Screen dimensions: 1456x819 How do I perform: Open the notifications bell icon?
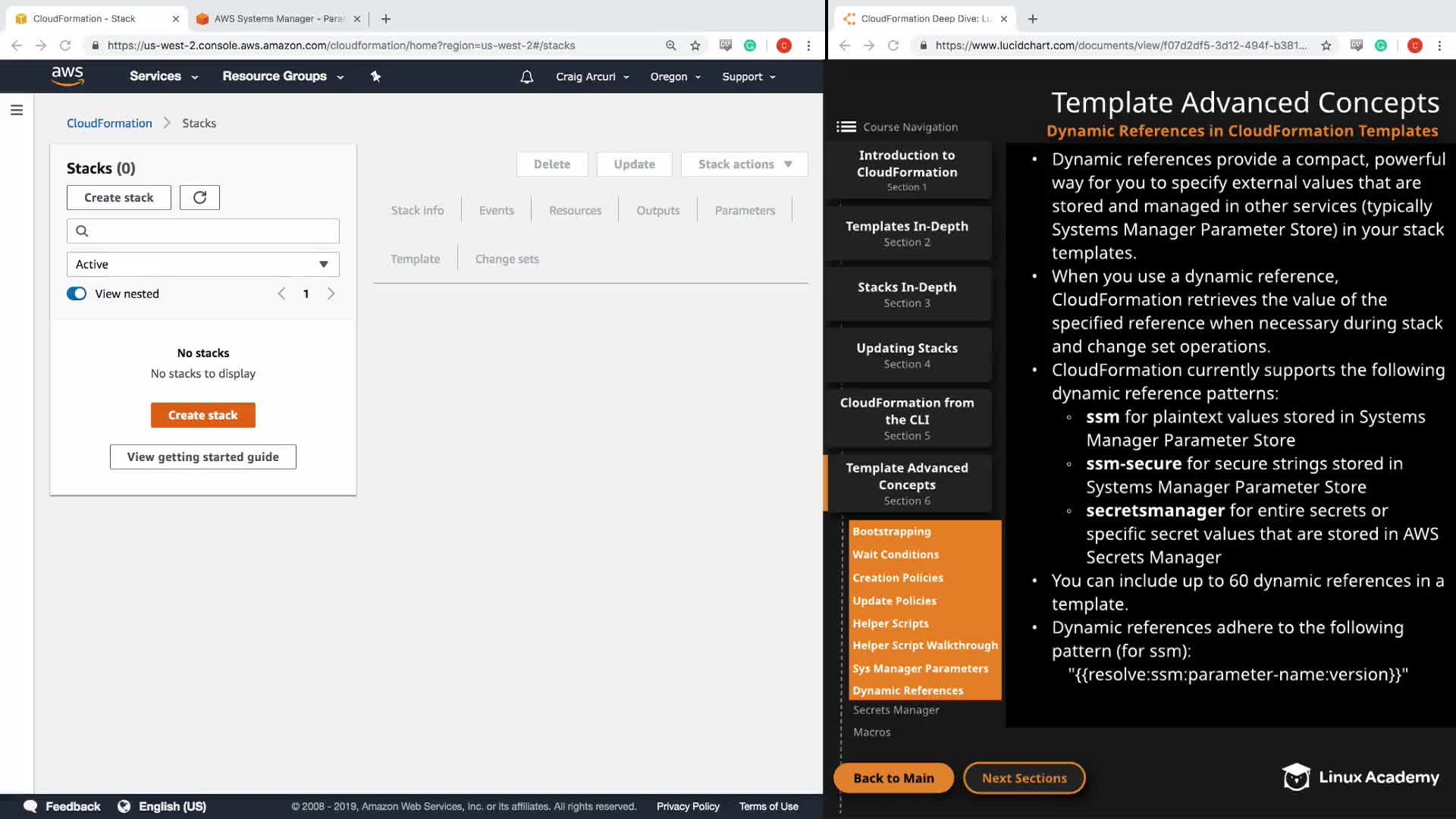point(526,77)
